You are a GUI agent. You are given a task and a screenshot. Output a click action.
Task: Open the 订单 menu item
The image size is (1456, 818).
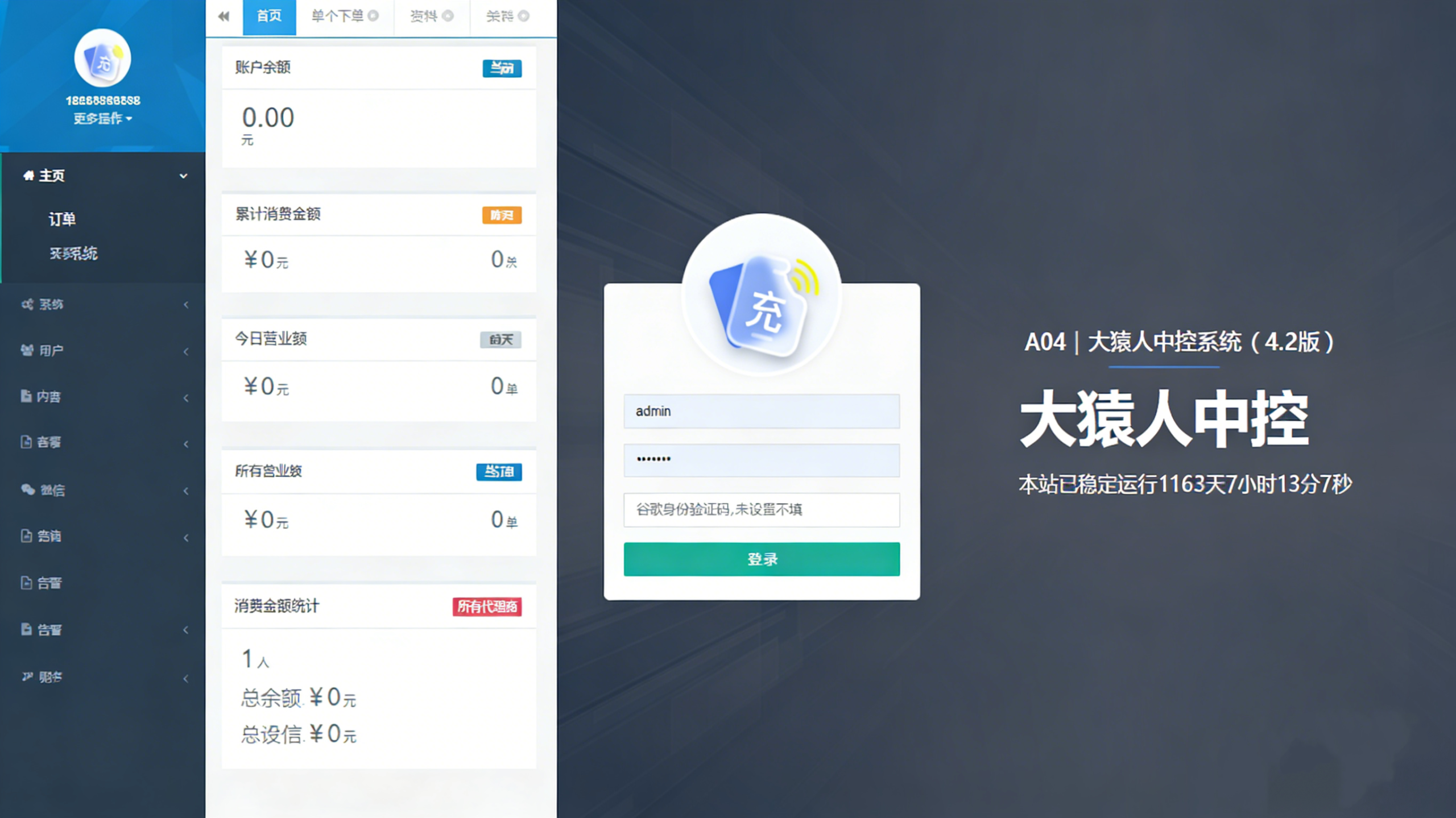coord(61,219)
